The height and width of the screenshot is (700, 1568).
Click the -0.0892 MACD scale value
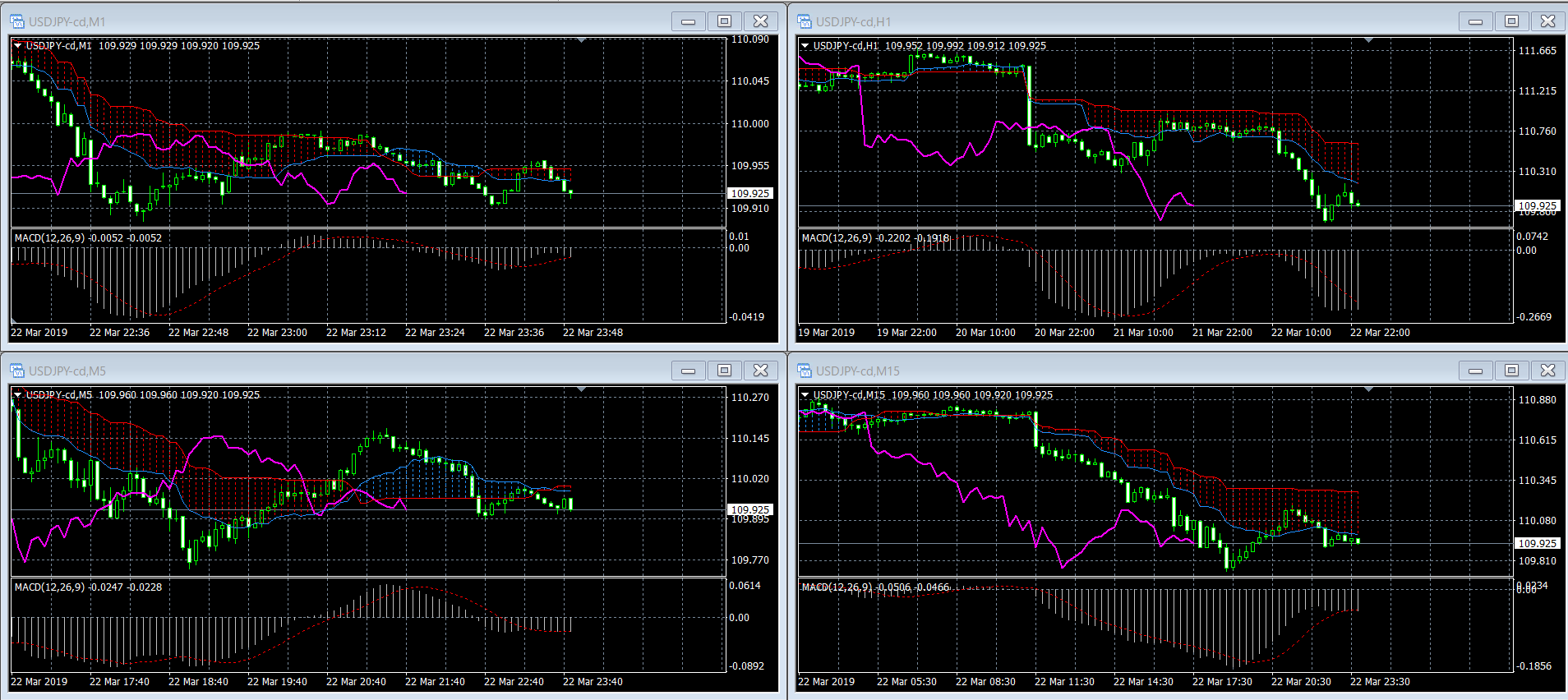coord(747,666)
